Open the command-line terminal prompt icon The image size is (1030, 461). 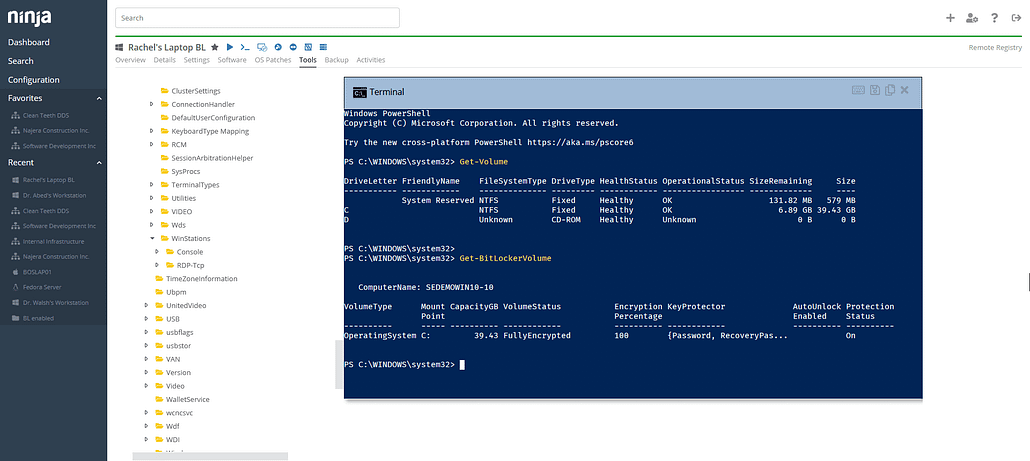[245, 47]
